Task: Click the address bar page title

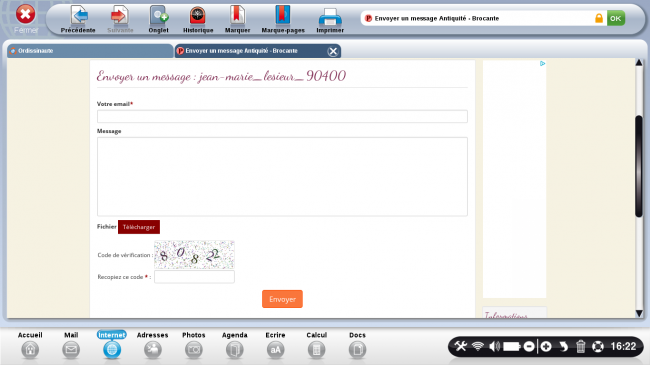Action: pos(437,18)
